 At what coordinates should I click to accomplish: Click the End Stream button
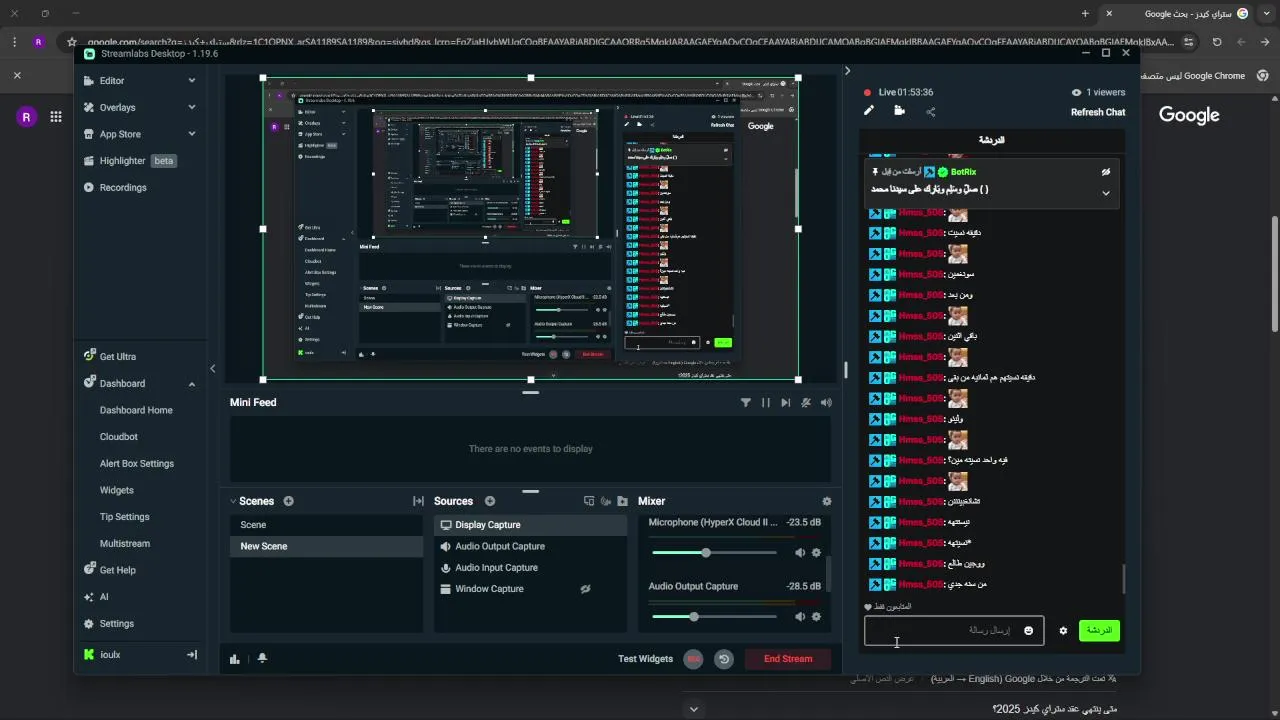click(x=788, y=659)
